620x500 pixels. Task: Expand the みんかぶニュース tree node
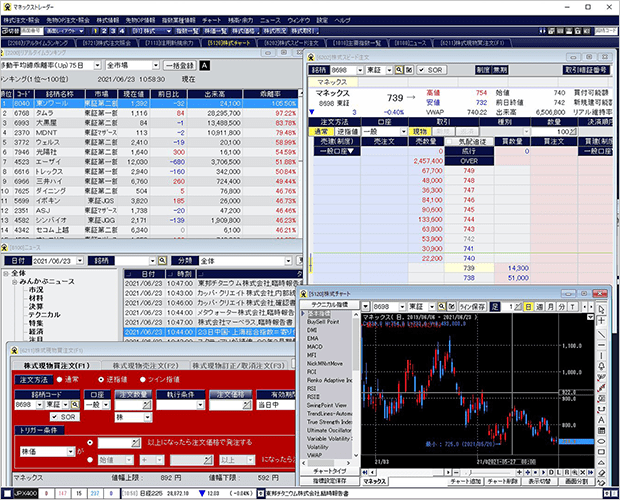[x=14, y=282]
